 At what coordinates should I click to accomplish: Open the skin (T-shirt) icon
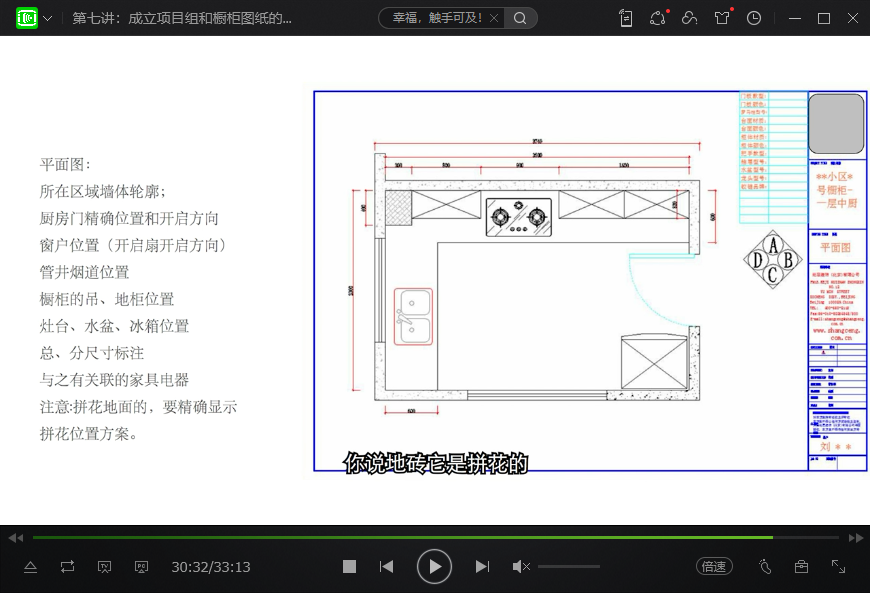(722, 18)
